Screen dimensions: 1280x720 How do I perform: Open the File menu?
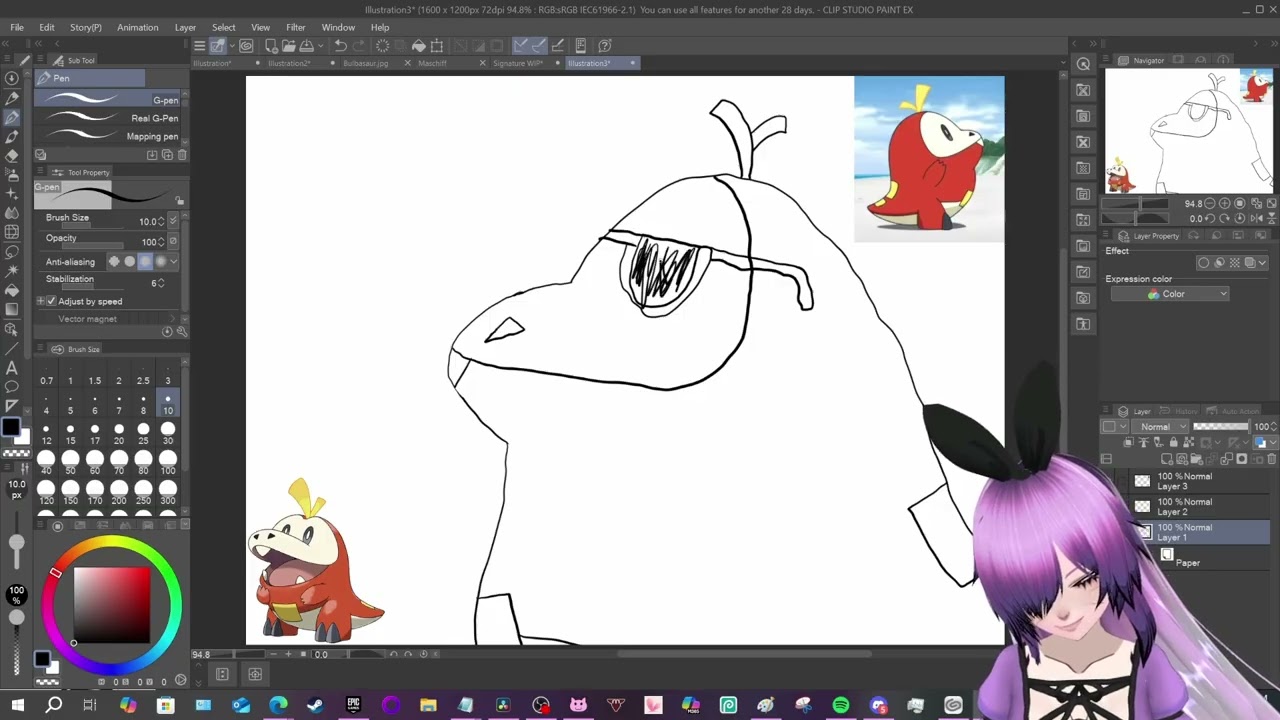click(17, 27)
